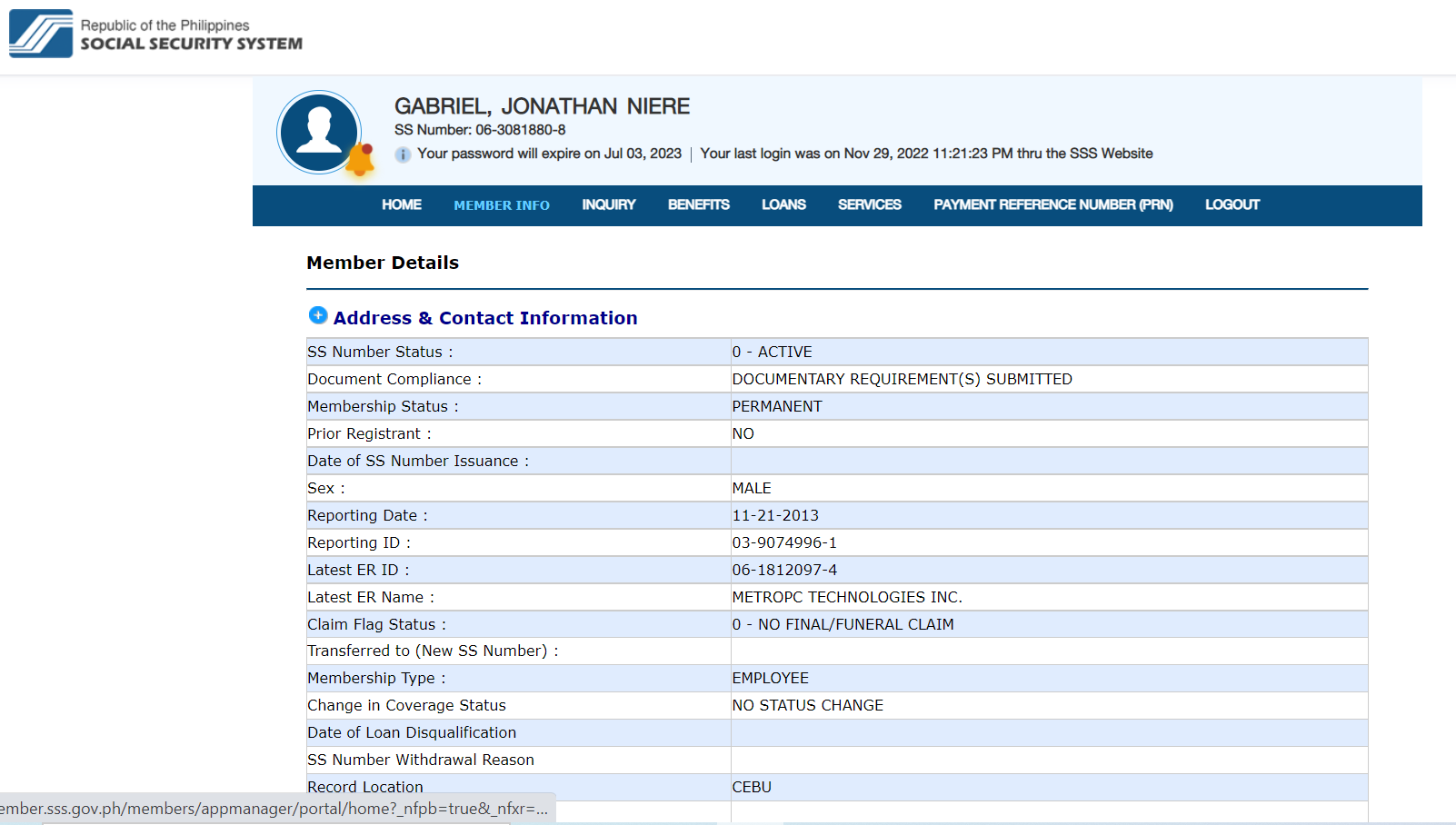Click LOGOUT to sign out
This screenshot has height=825, width=1456.
tap(1232, 205)
